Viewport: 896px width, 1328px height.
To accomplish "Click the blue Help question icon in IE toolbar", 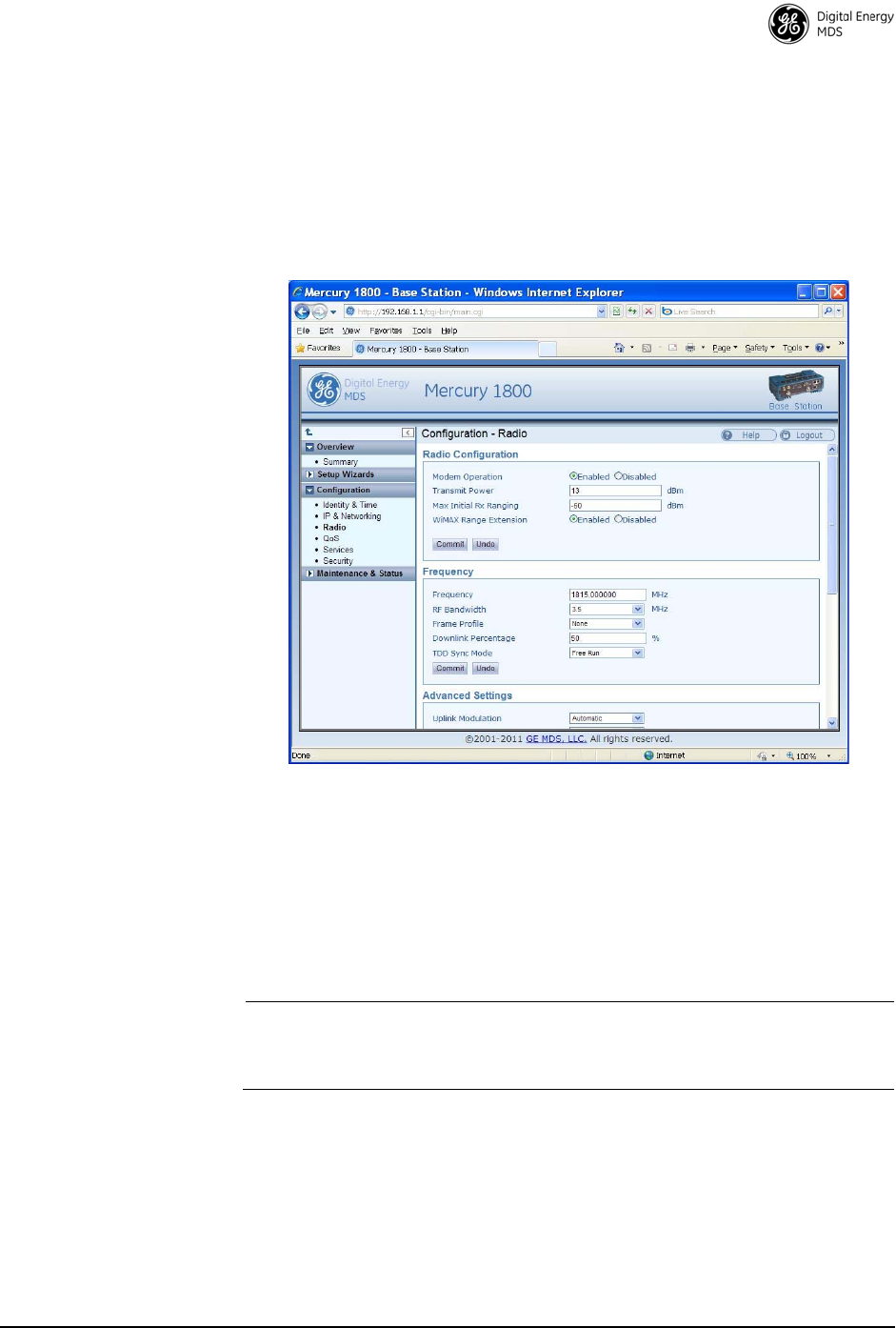I will click(x=820, y=348).
